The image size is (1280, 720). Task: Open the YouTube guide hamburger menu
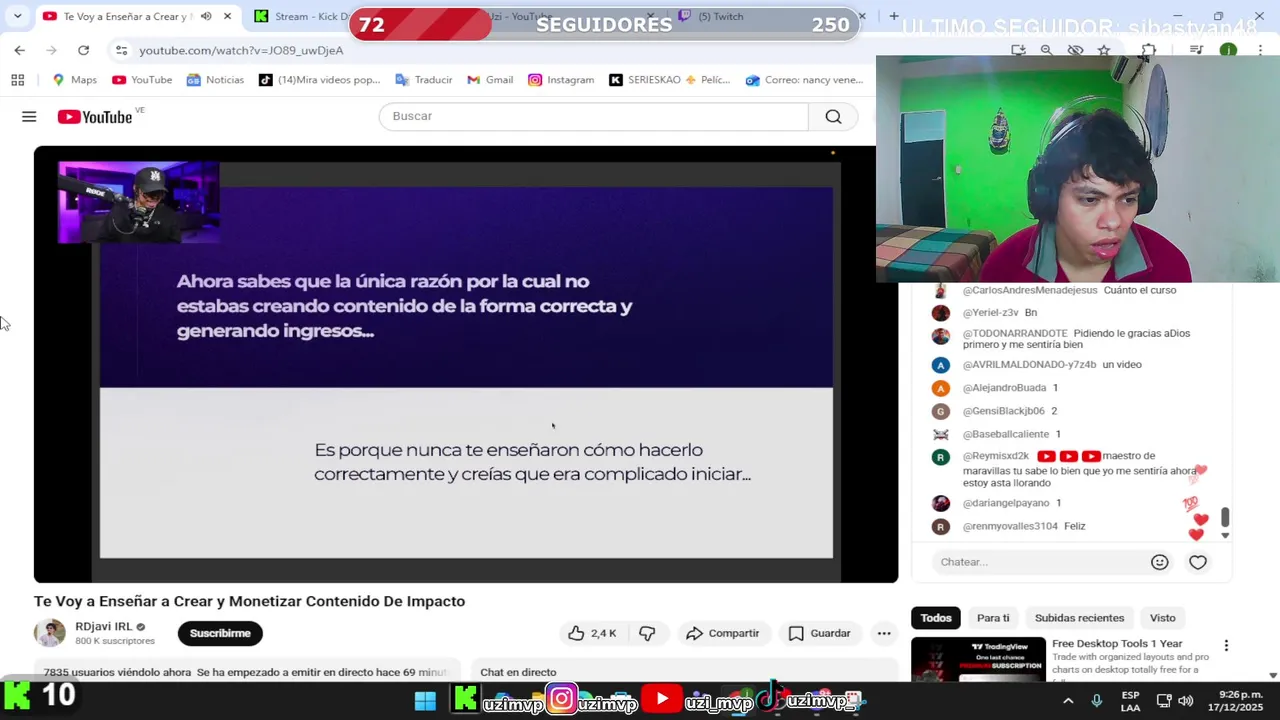click(x=29, y=117)
